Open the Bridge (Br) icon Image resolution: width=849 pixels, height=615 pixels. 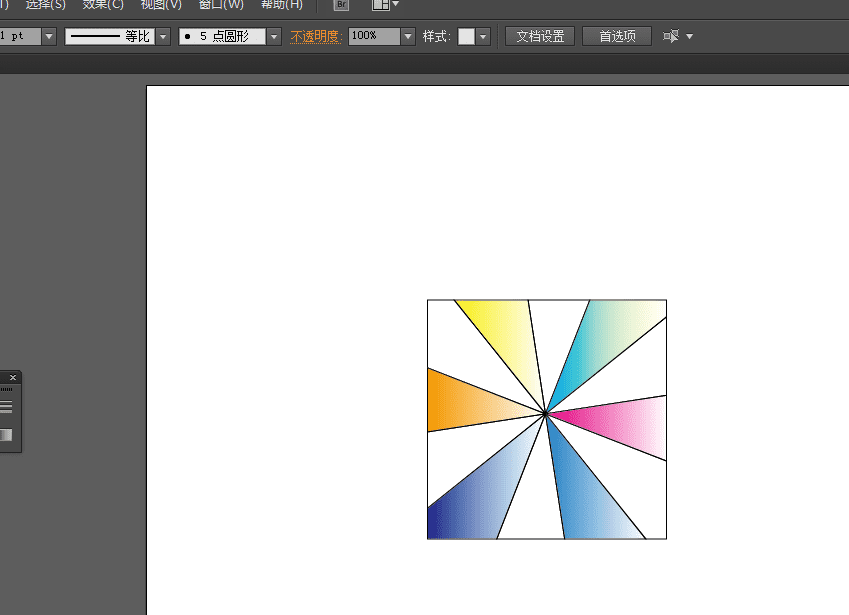(x=341, y=5)
